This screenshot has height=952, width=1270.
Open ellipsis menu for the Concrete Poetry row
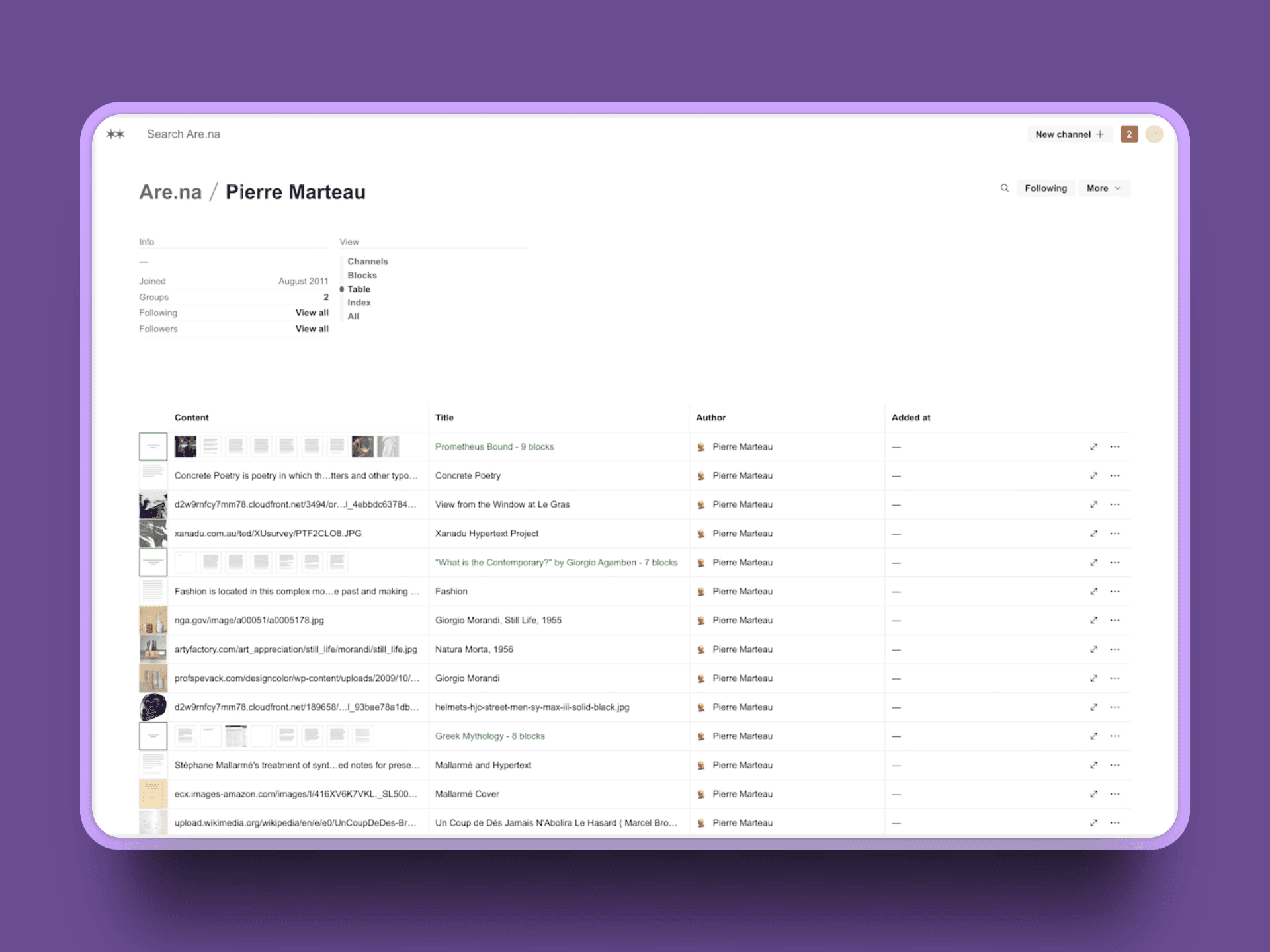click(1115, 476)
